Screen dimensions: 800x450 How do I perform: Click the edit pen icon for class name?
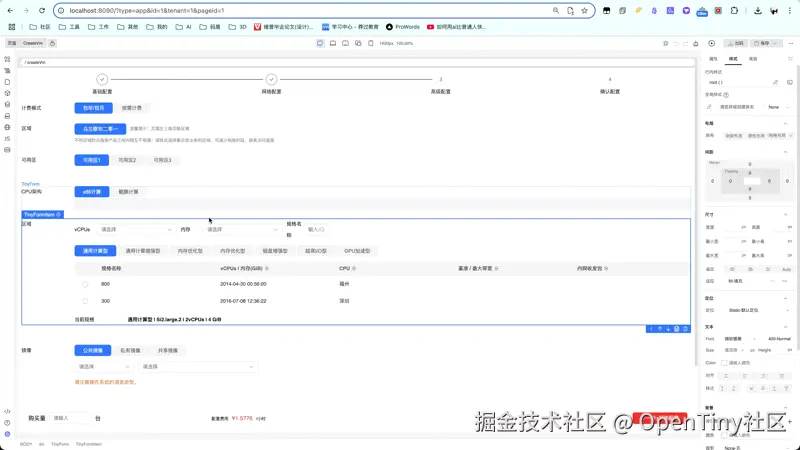[709, 107]
